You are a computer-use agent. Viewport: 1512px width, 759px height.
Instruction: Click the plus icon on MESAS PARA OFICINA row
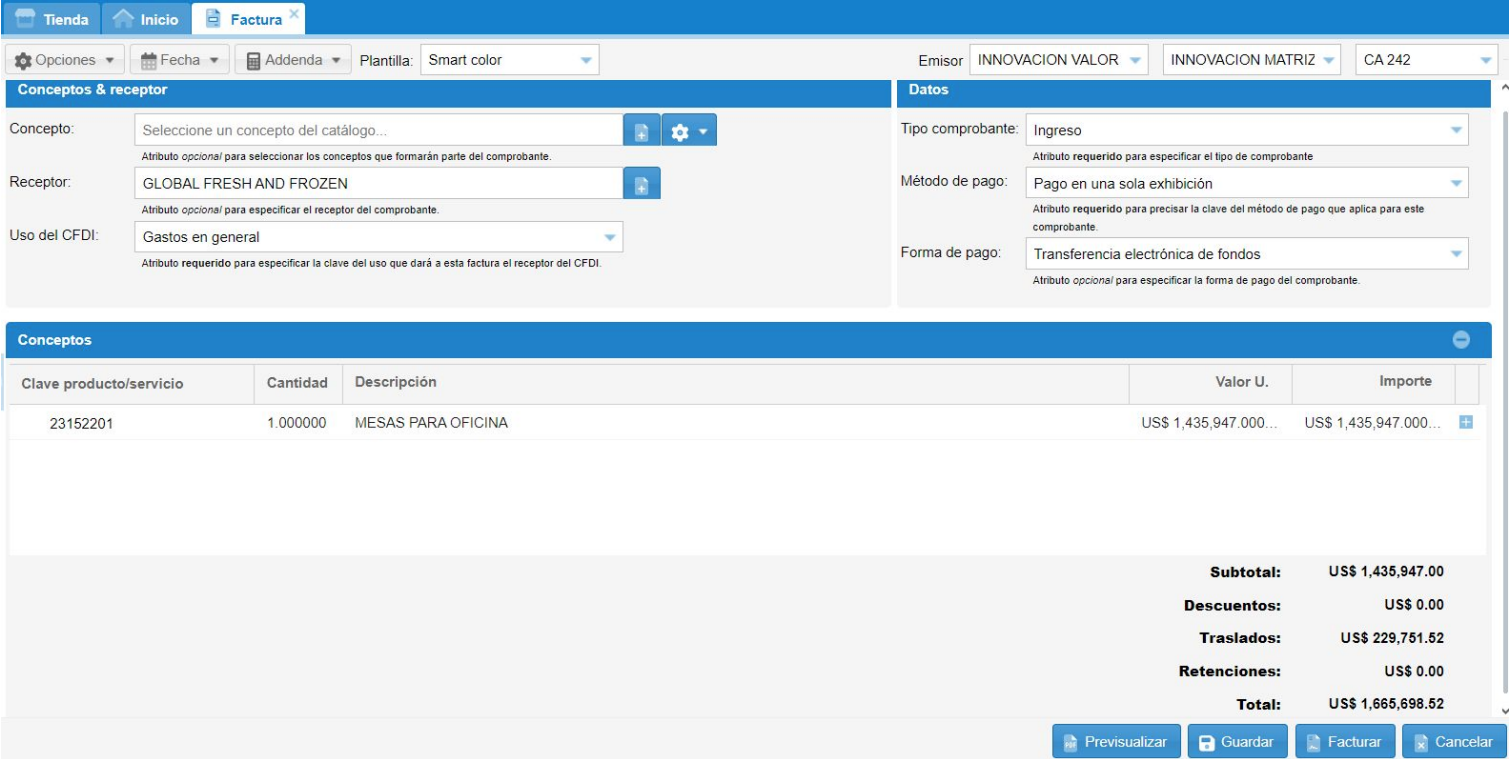pos(1466,423)
